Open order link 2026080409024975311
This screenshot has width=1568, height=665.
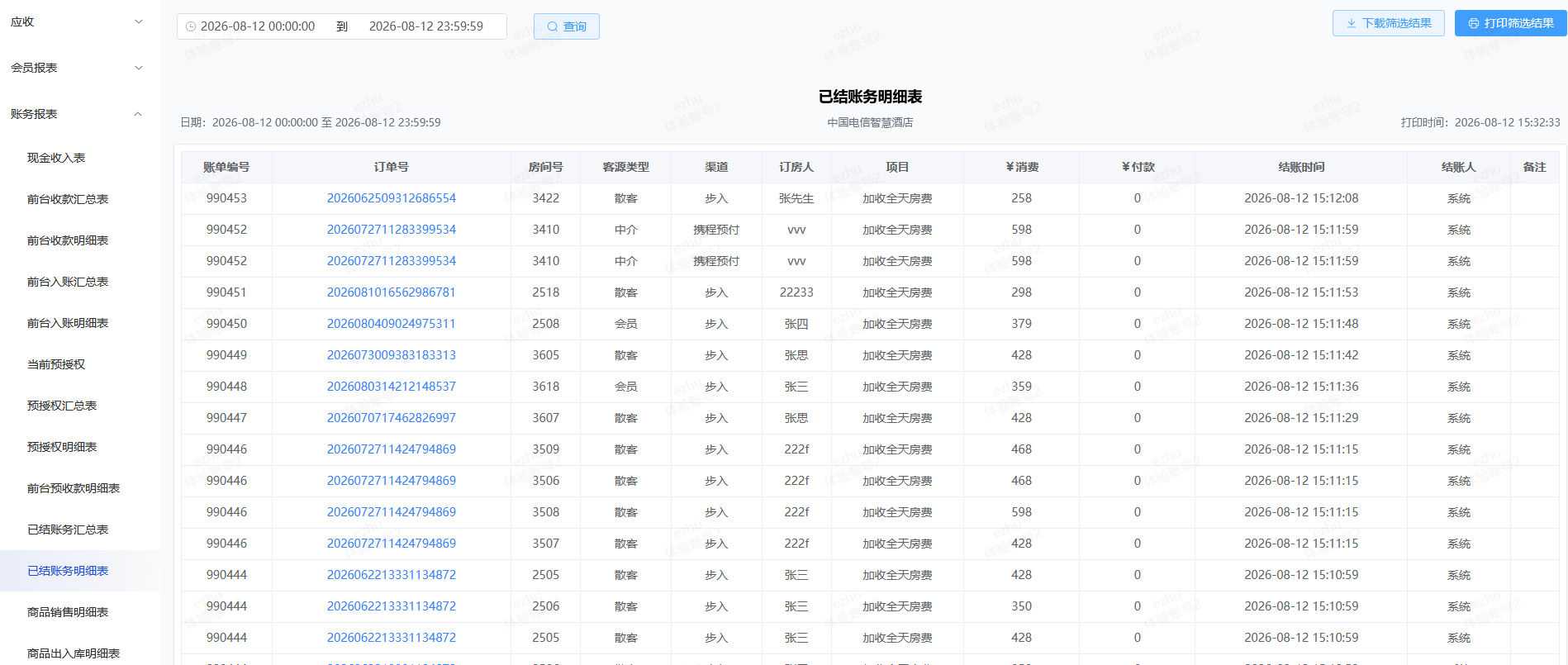392,324
